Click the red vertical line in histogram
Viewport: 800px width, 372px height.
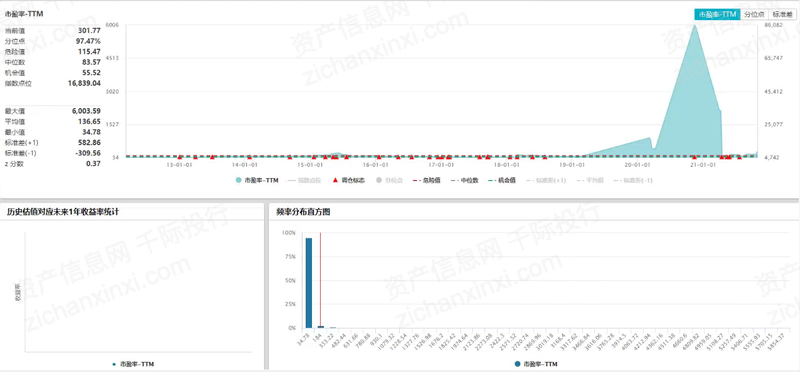tap(320, 280)
